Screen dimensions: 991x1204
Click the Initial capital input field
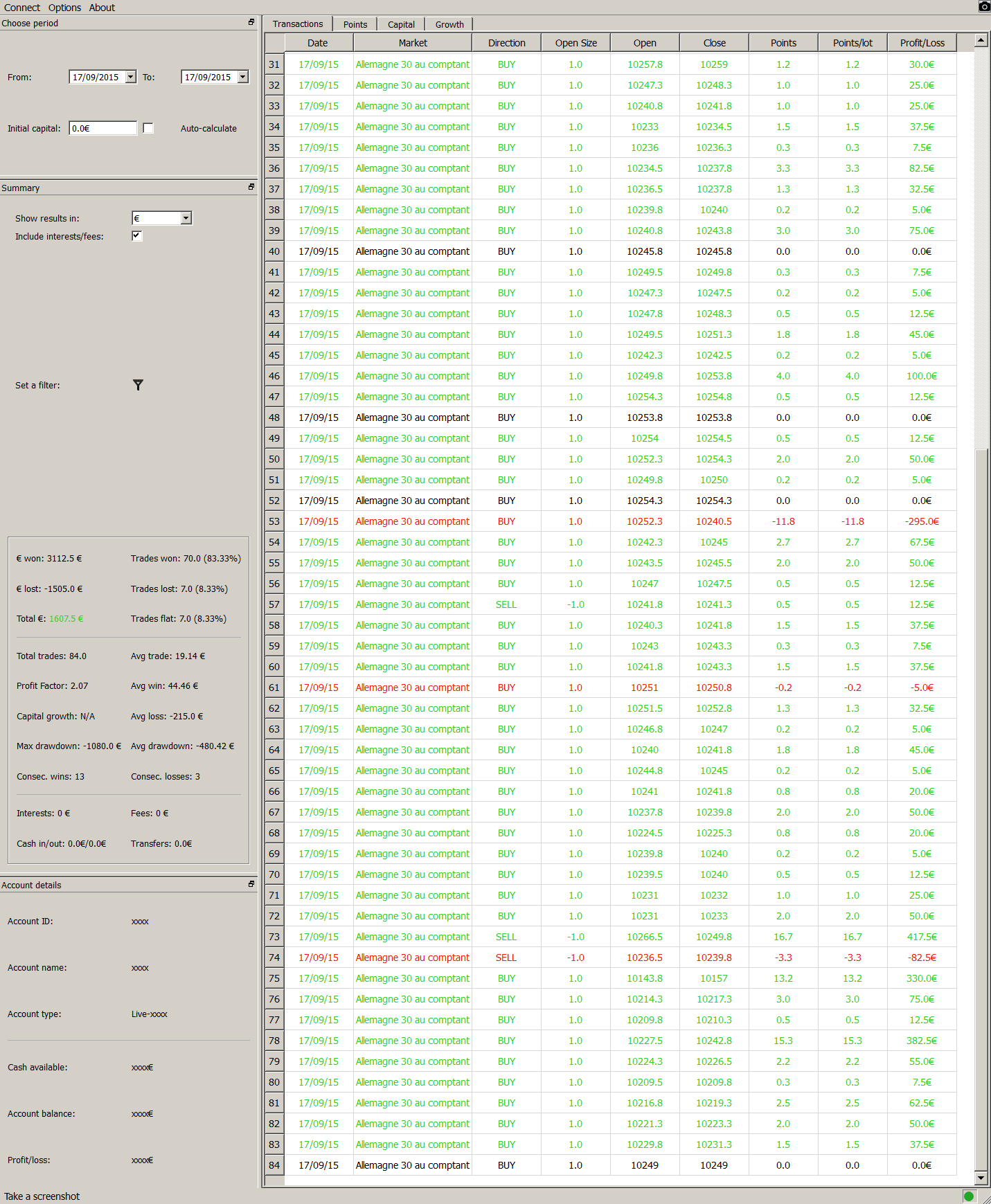click(x=103, y=128)
